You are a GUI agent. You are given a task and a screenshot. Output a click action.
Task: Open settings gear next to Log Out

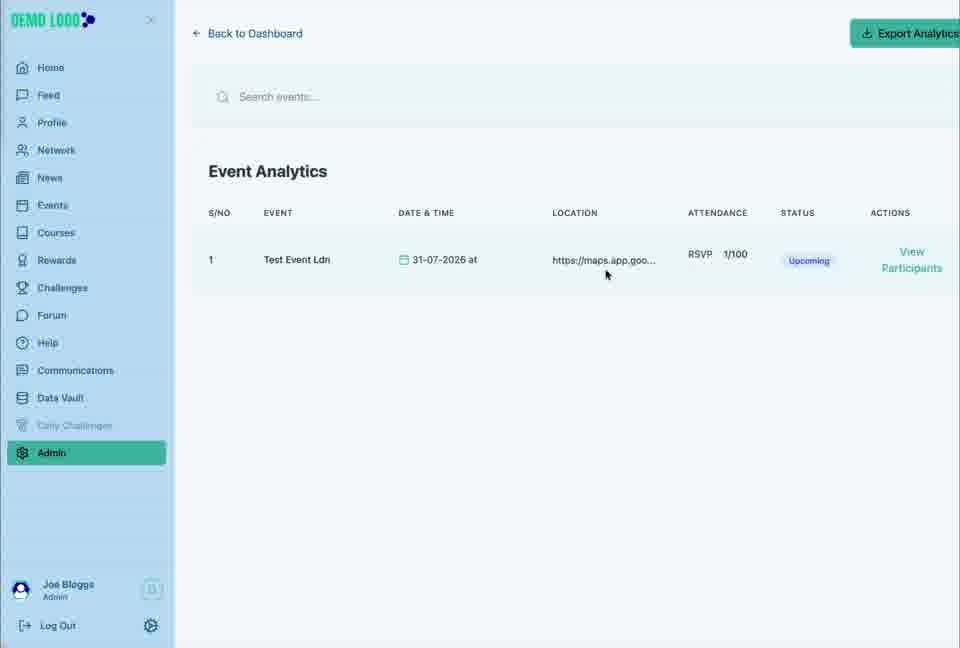pos(151,625)
